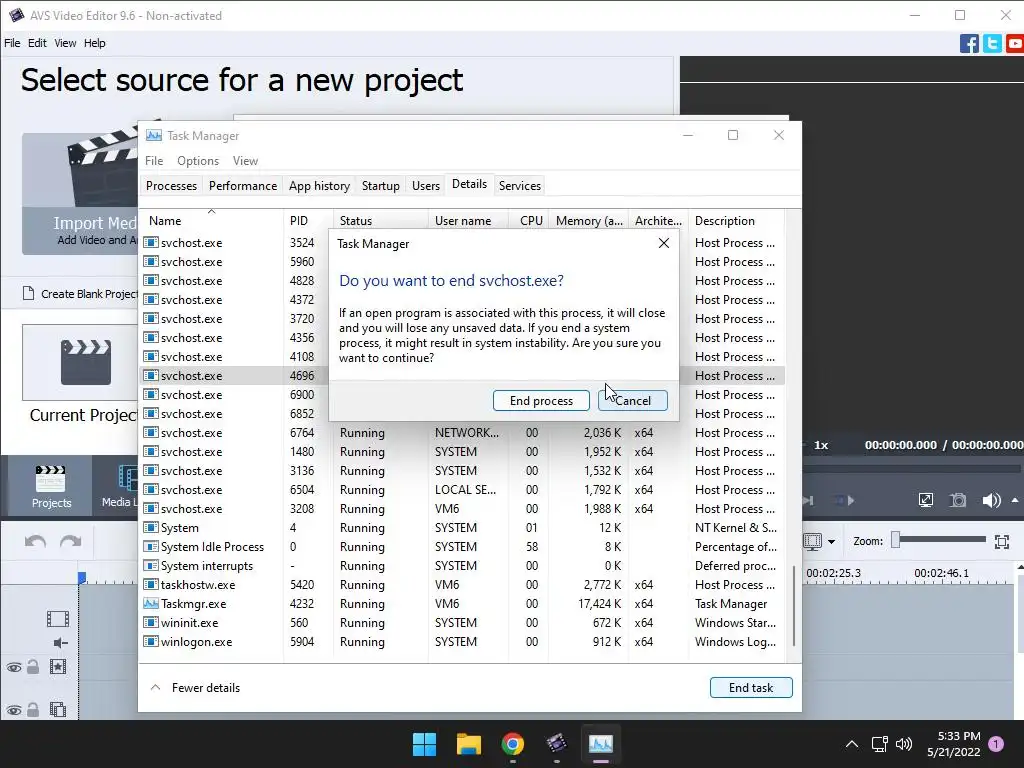Image resolution: width=1024 pixels, height=768 pixels.
Task: Click the Projects button in AVS editor
Action: pos(51,487)
